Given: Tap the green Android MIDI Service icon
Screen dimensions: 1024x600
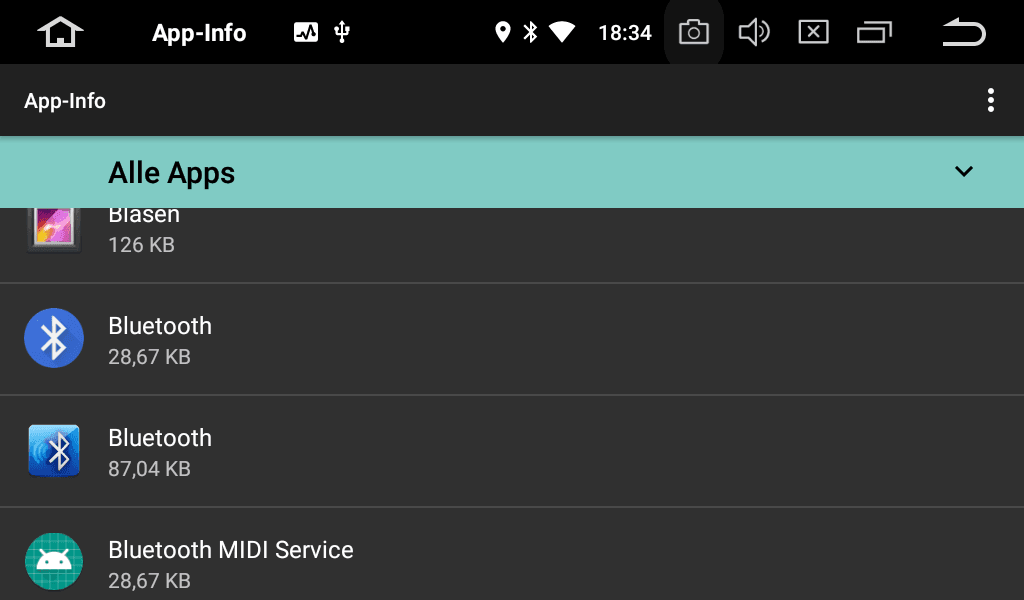Looking at the screenshot, I should (x=54, y=561).
